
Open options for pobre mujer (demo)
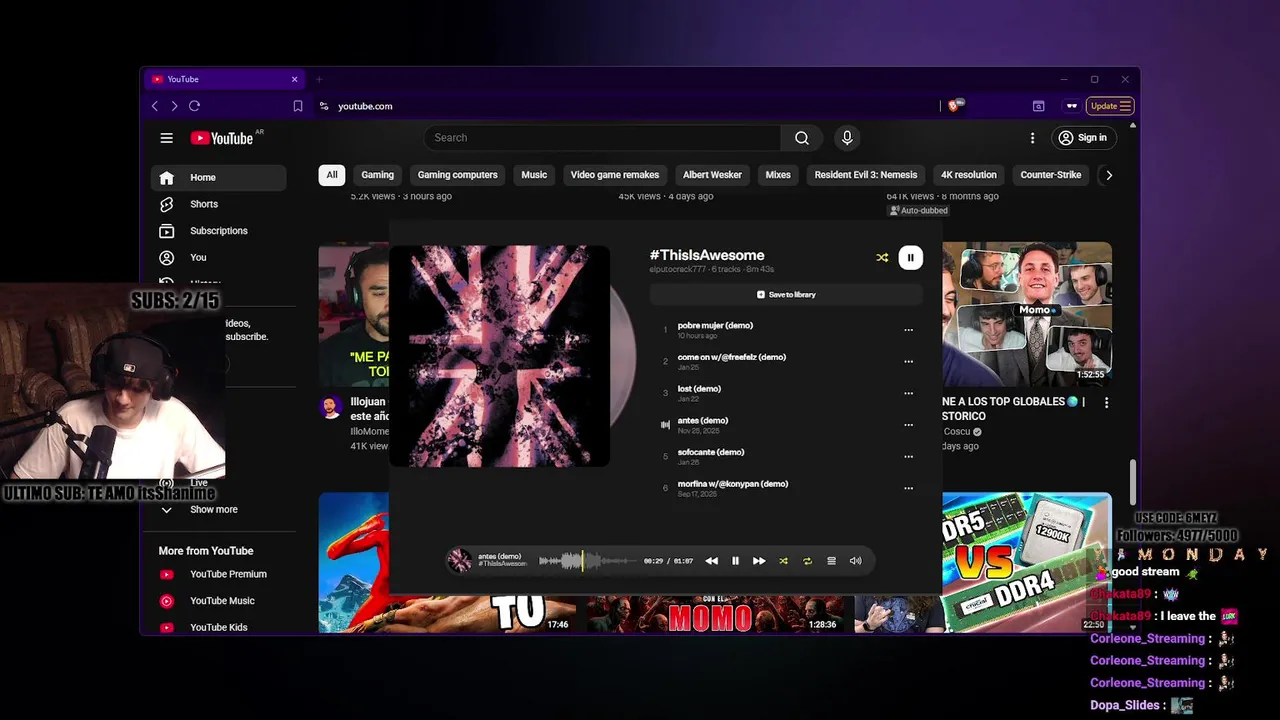[x=908, y=330]
